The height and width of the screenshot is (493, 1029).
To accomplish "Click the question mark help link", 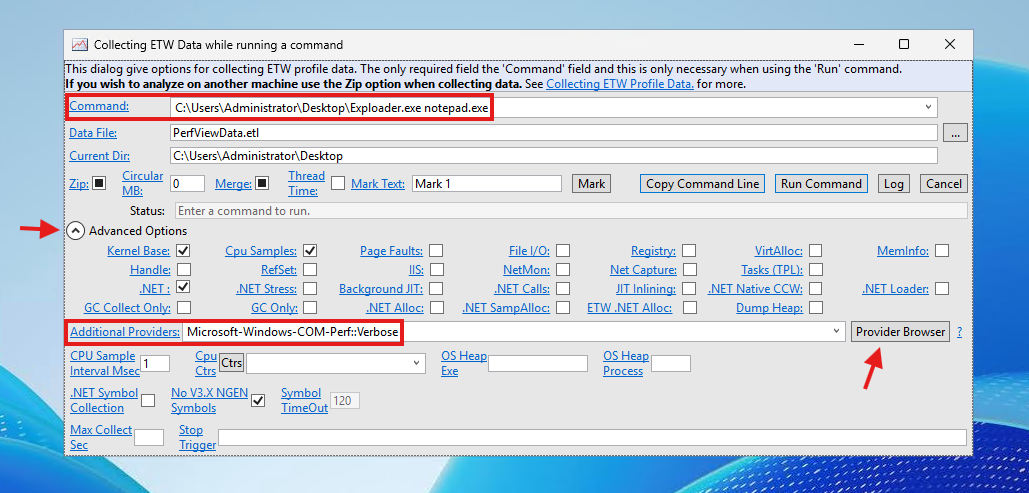I will [x=959, y=332].
